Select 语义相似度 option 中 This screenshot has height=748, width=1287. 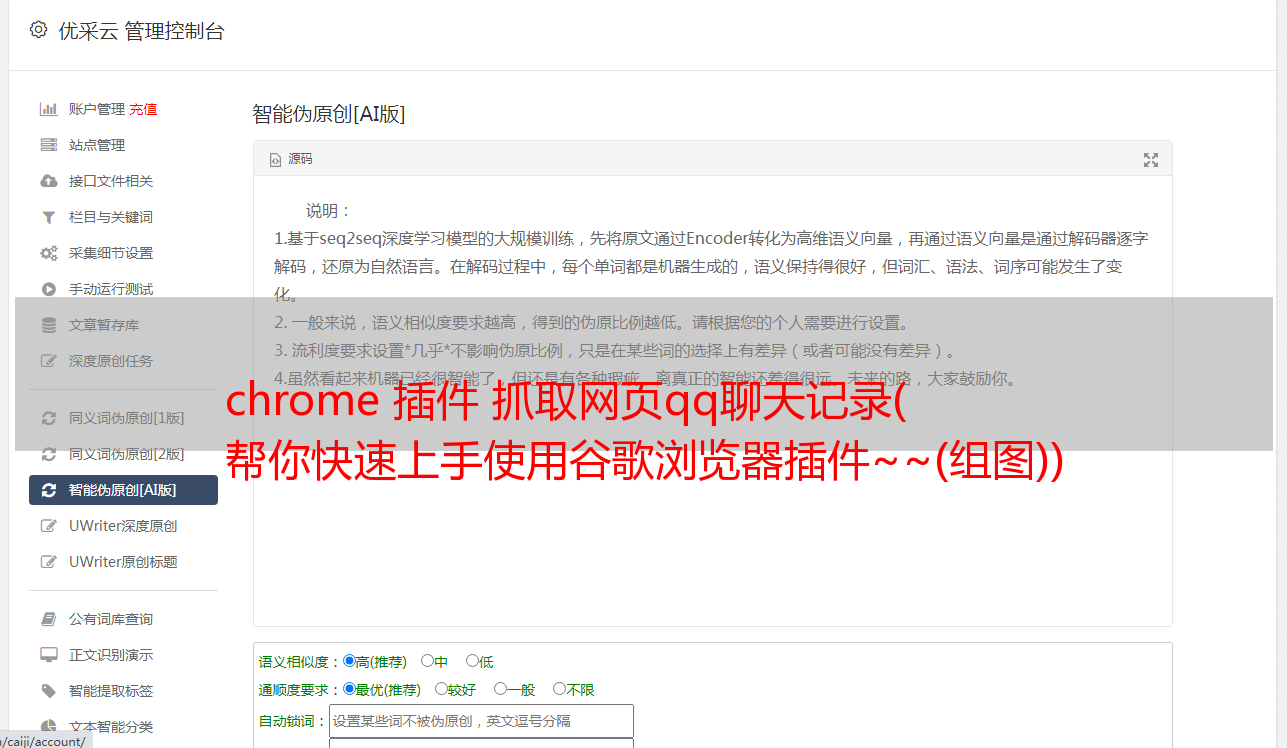tap(427, 661)
